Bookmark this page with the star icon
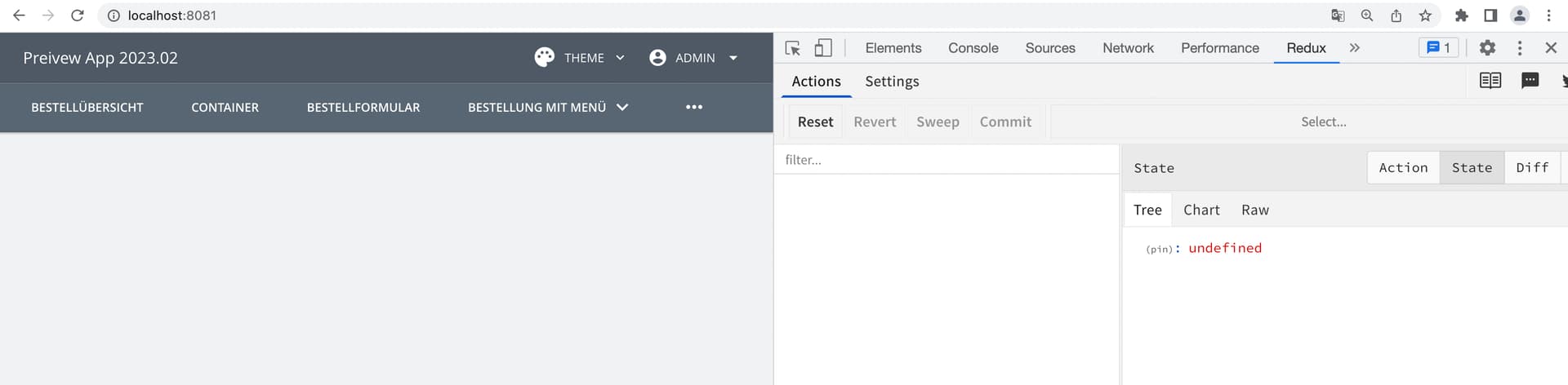1568x385 pixels. pyautogui.click(x=1425, y=15)
